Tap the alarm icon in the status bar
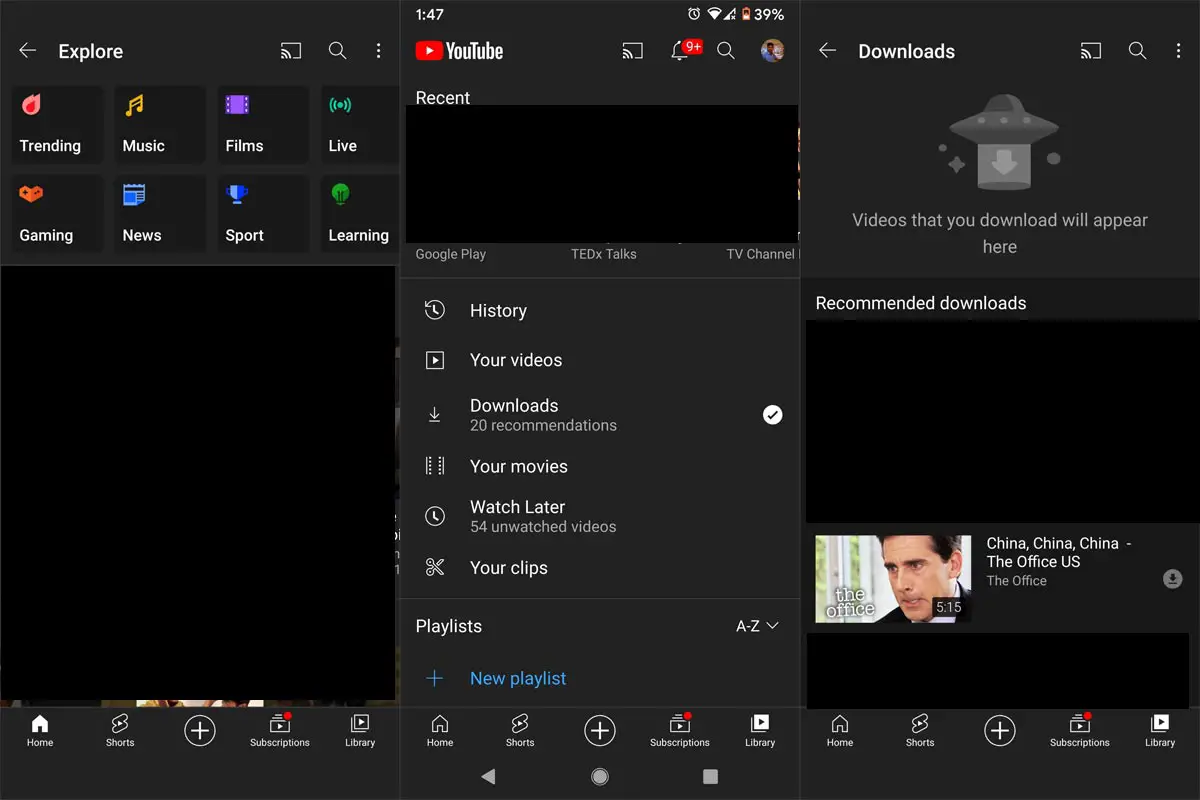The height and width of the screenshot is (800, 1200). point(694,14)
